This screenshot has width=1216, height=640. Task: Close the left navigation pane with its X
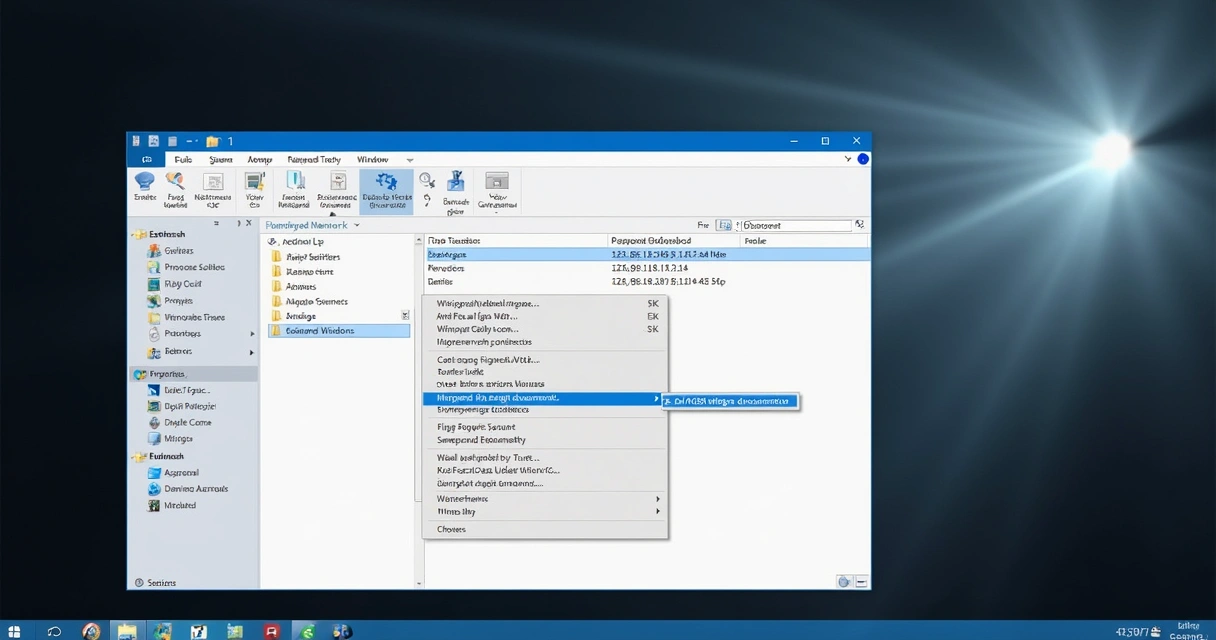249,224
